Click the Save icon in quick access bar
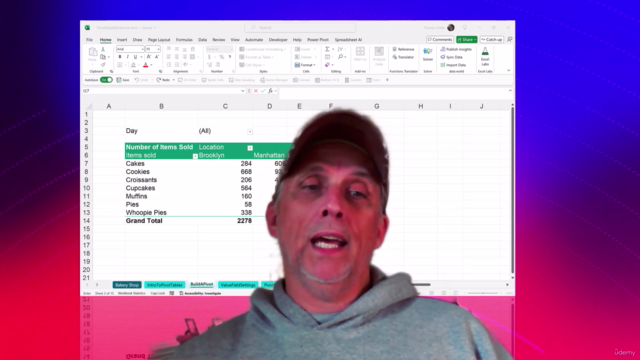This screenshot has width=640, height=360. 119,80
